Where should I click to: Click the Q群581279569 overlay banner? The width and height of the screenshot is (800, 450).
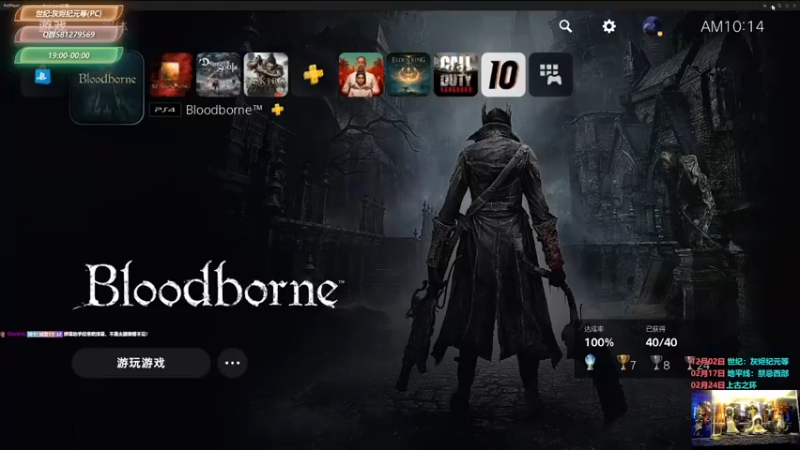(x=69, y=34)
